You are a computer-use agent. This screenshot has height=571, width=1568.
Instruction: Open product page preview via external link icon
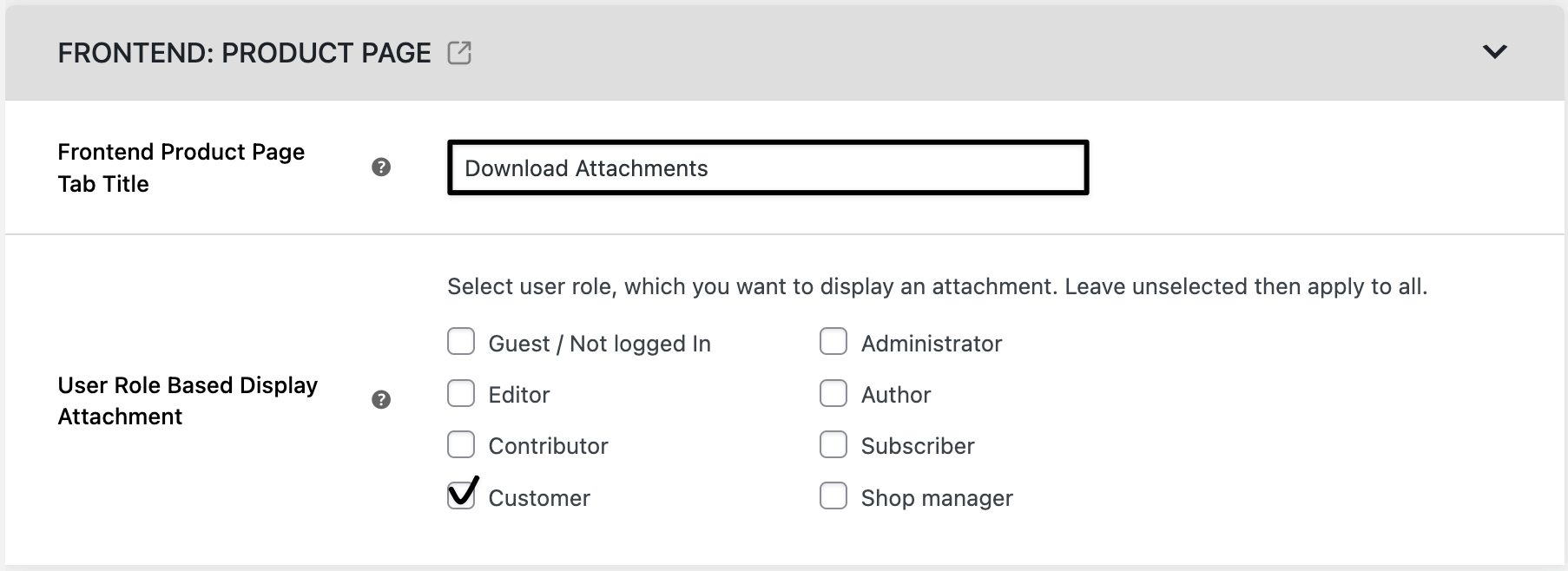[x=459, y=53]
